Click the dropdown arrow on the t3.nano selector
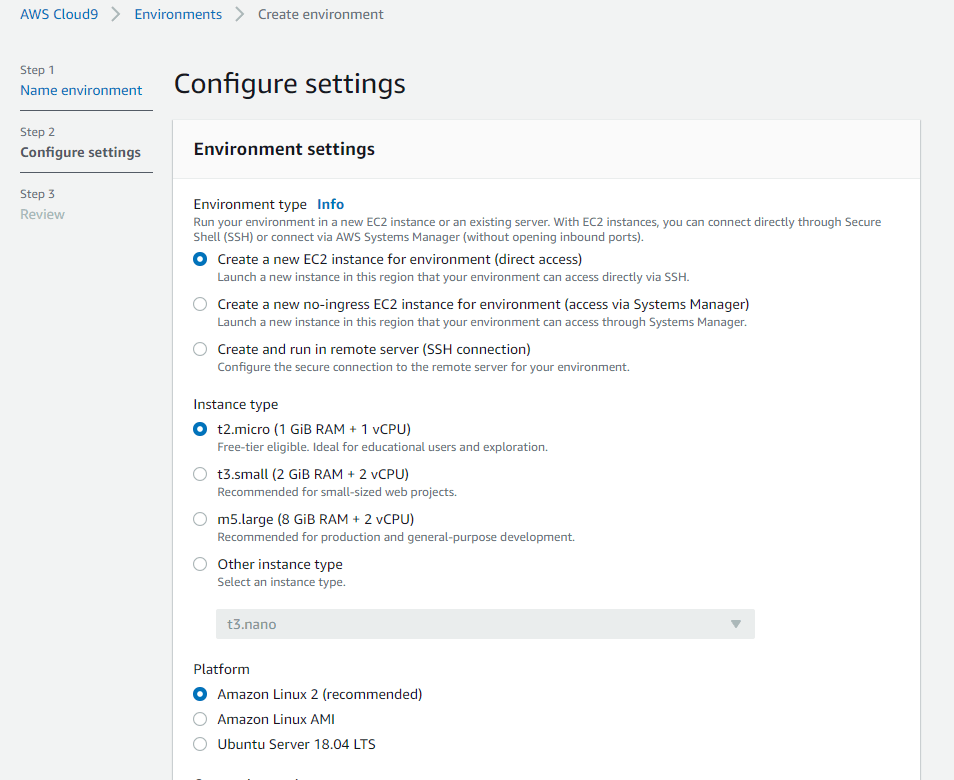The width and height of the screenshot is (954, 780). [736, 624]
